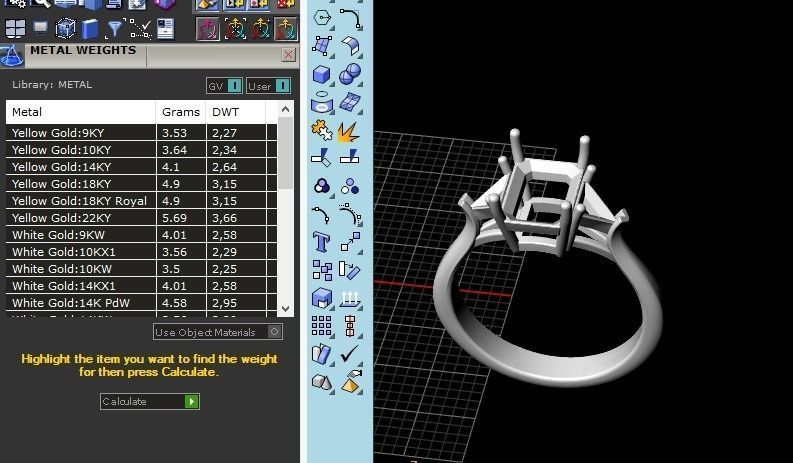This screenshot has height=463, width=793.
Task: Select the Yellow Gold:9KY row
Action: click(x=141, y=133)
